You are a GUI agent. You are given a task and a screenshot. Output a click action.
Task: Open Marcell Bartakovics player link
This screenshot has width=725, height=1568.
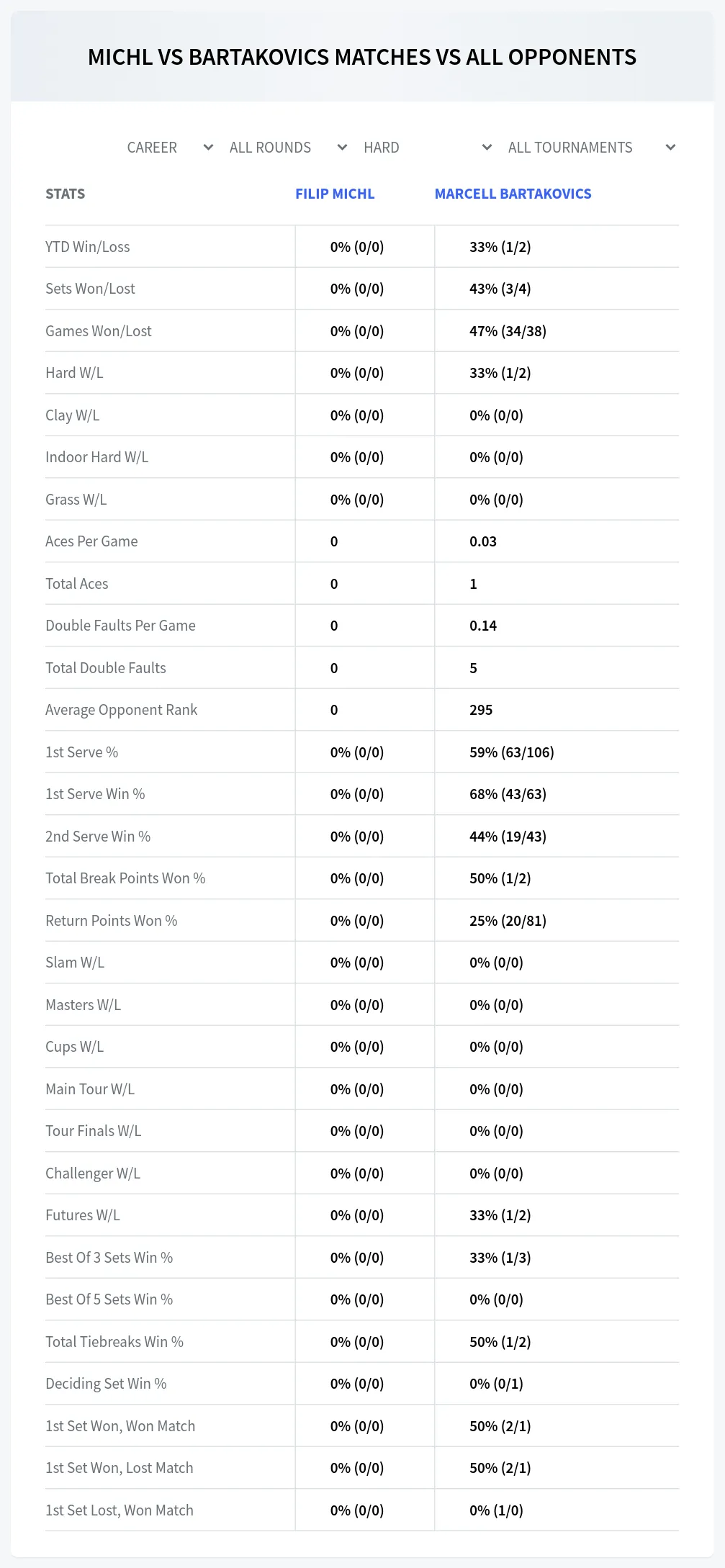[x=513, y=194]
